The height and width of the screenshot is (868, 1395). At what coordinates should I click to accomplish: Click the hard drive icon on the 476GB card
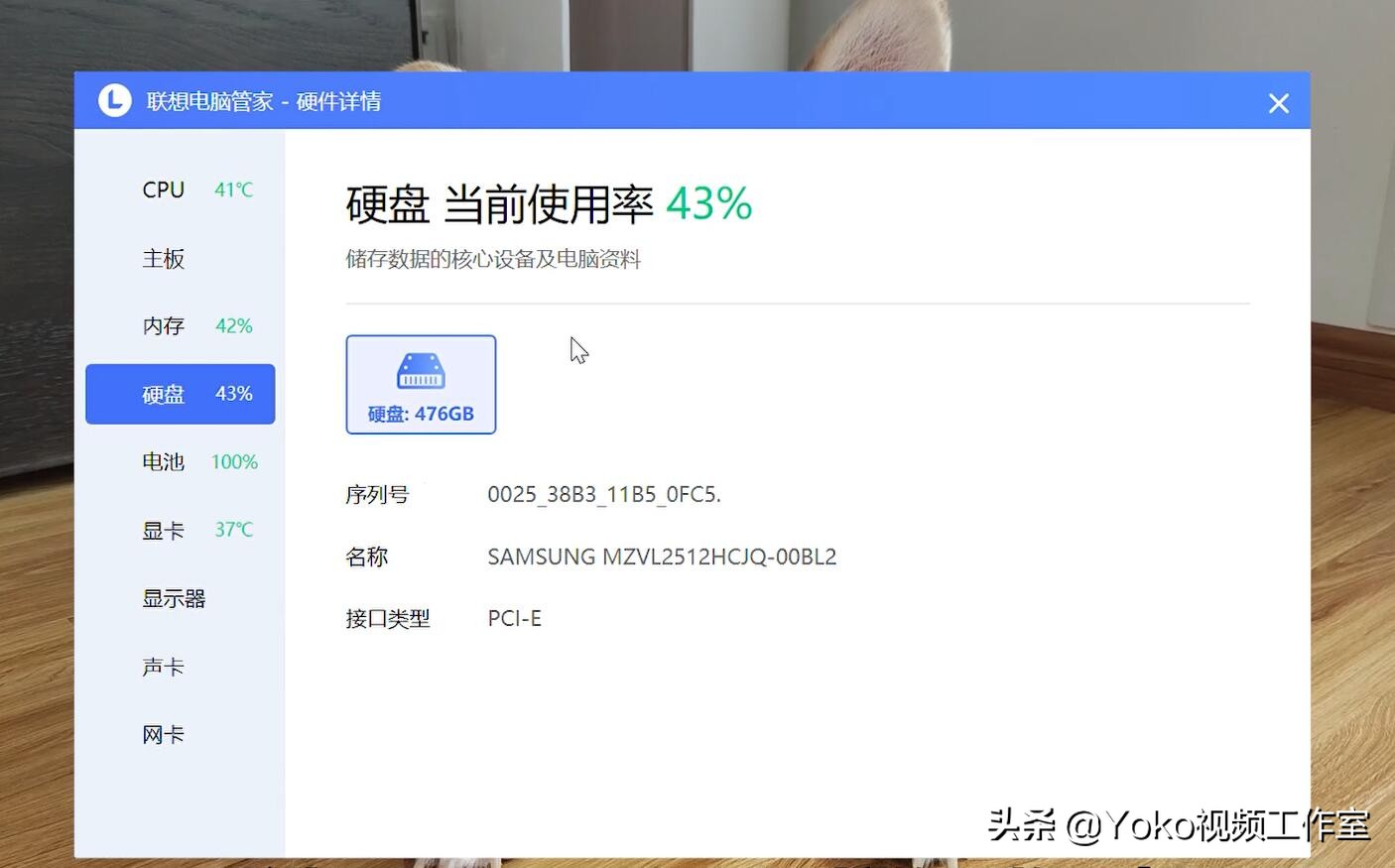point(421,370)
